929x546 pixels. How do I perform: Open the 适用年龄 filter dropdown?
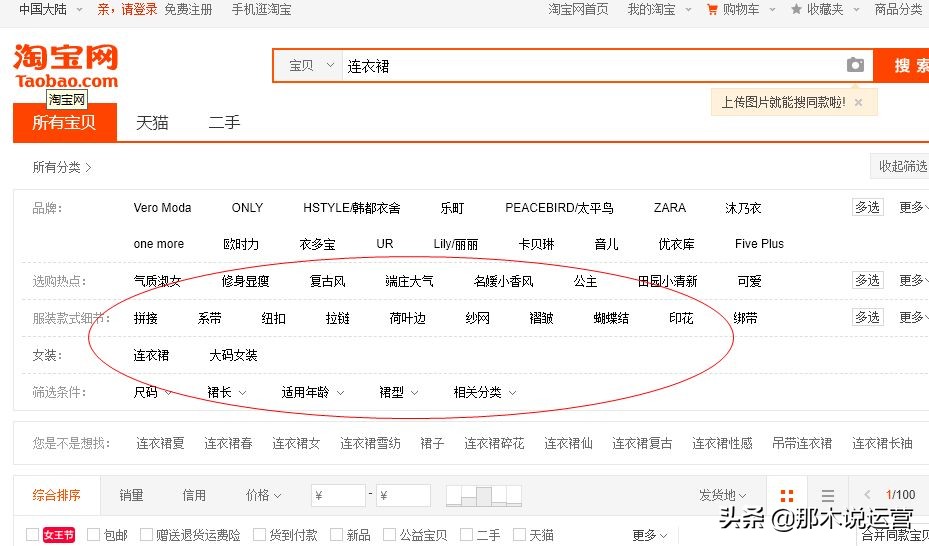[312, 392]
